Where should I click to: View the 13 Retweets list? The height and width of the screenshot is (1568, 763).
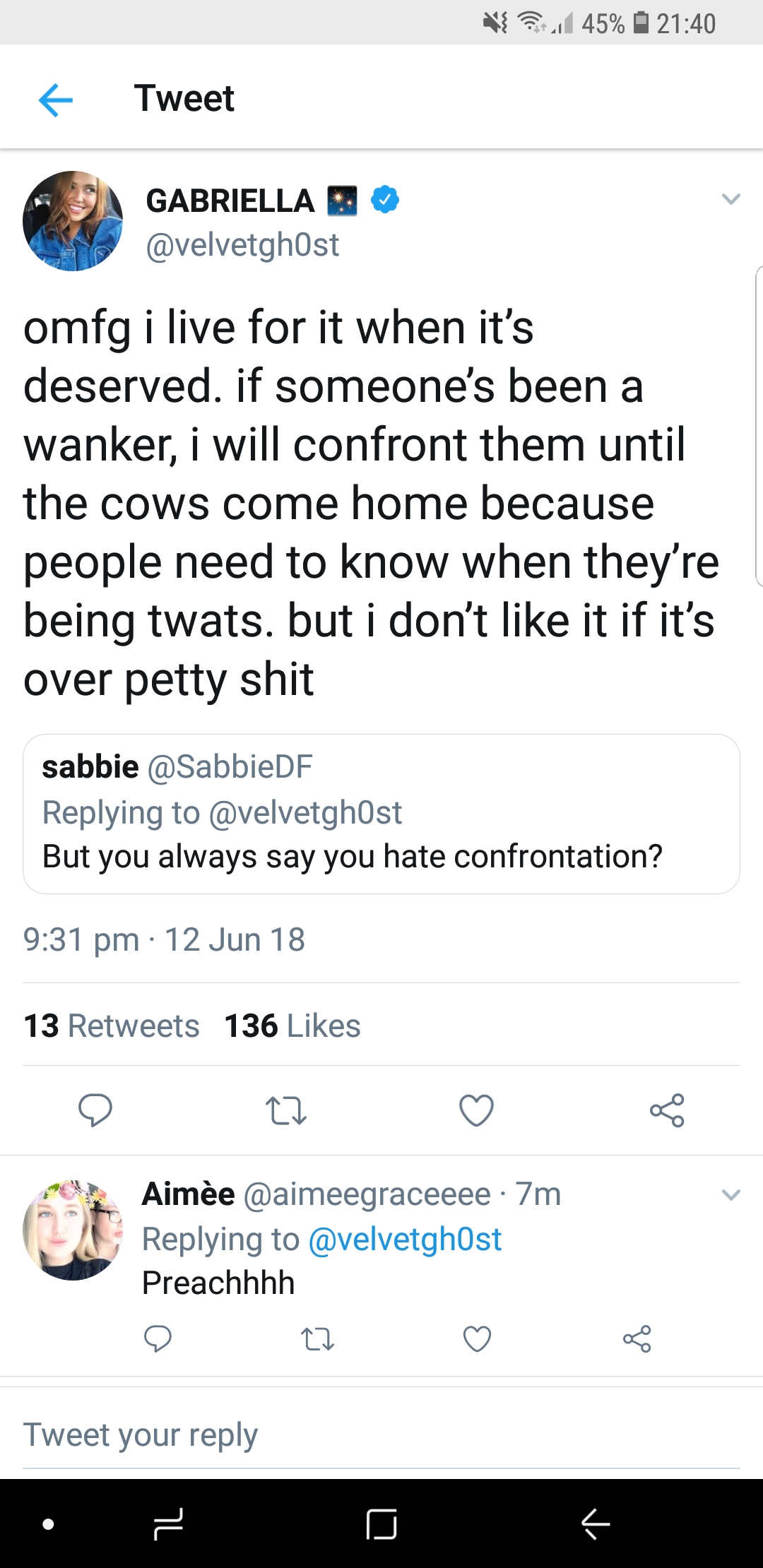tap(112, 1026)
